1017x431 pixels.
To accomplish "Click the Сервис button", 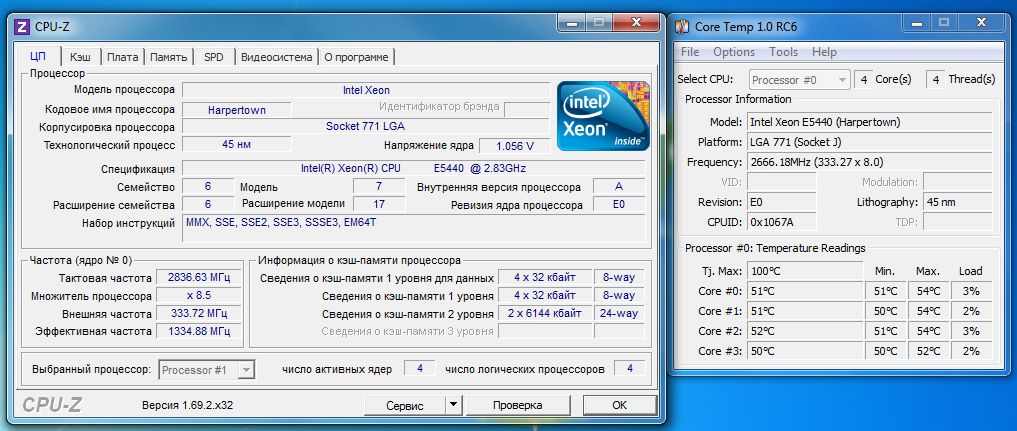I will point(405,406).
